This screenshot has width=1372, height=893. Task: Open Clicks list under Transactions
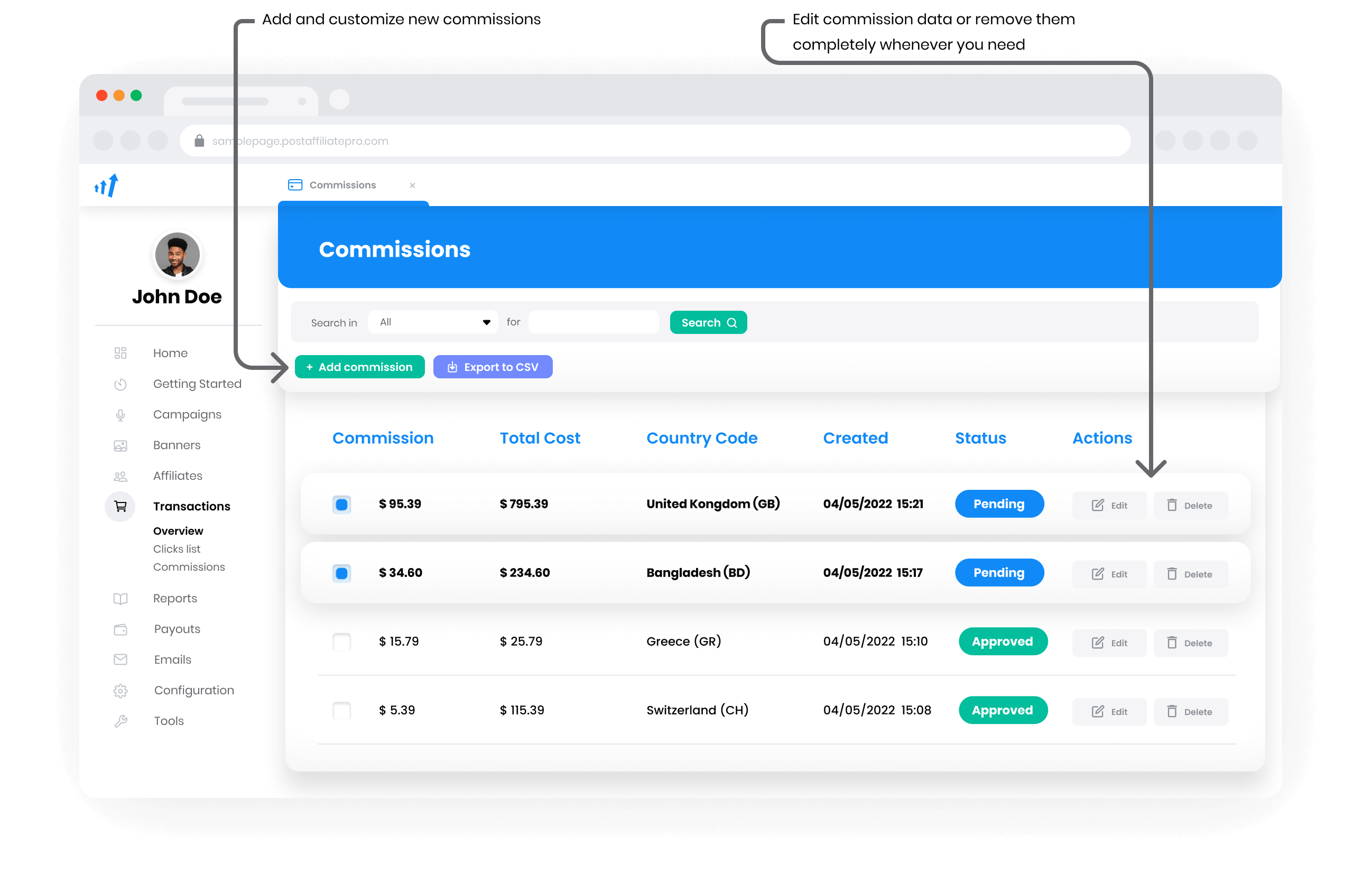(x=177, y=549)
